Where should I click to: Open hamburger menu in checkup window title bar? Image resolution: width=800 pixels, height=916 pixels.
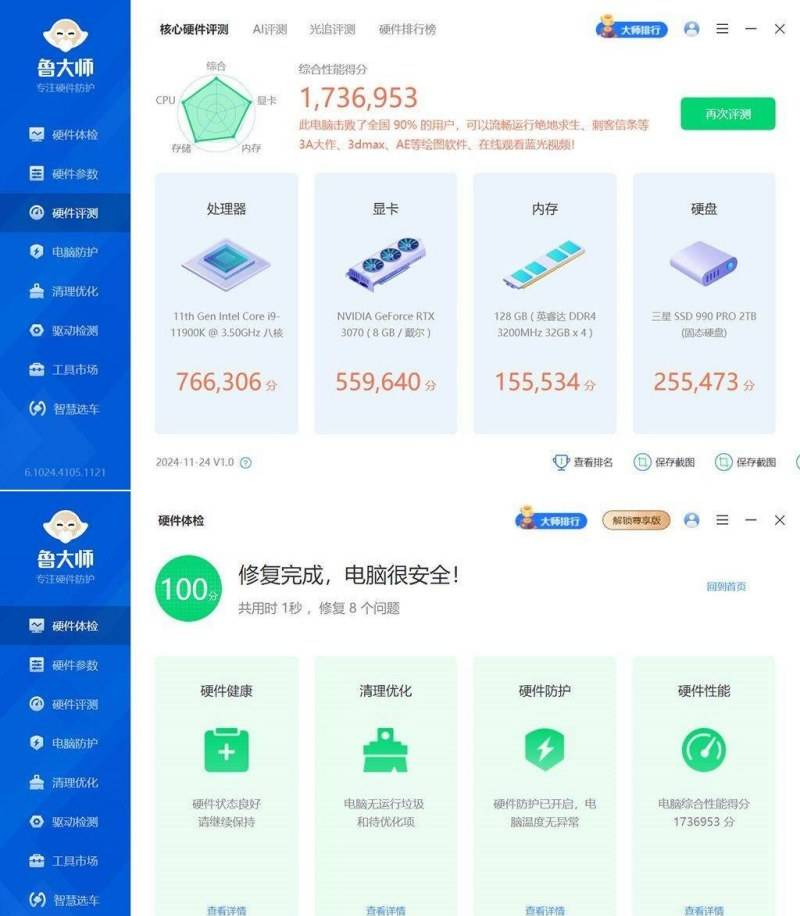click(722, 520)
